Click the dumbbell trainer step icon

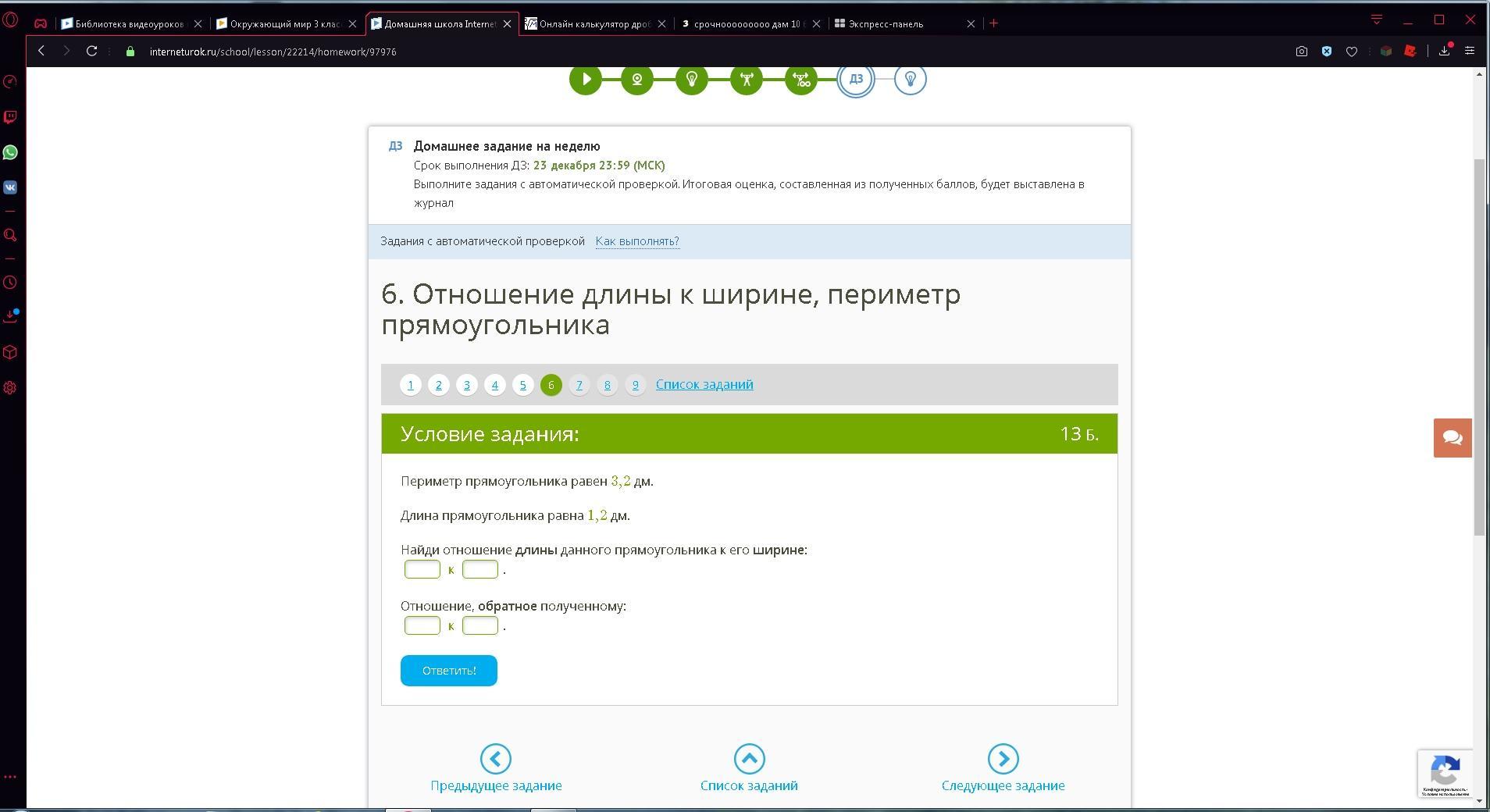pos(746,79)
